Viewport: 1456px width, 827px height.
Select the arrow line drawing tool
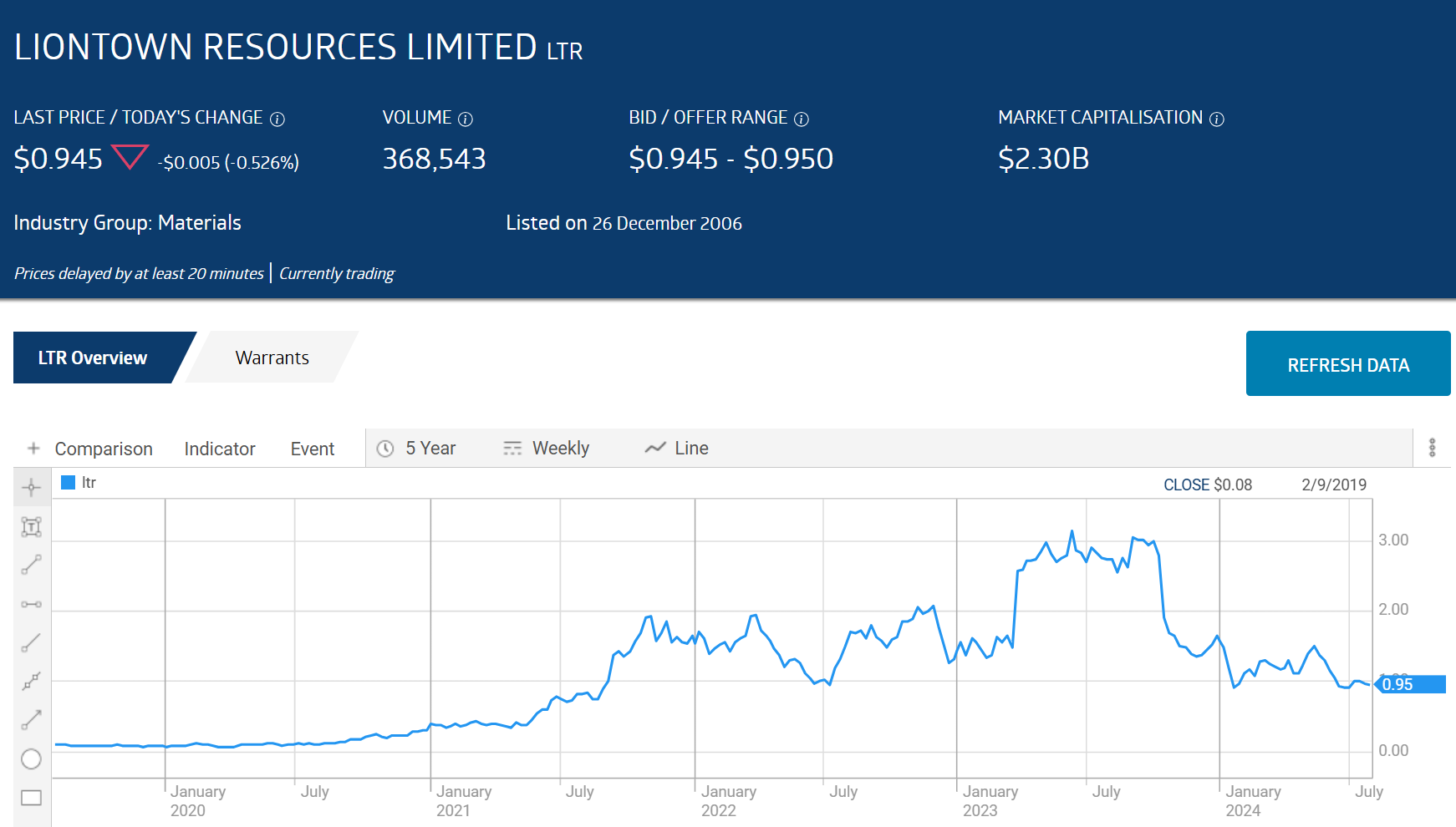click(32, 719)
